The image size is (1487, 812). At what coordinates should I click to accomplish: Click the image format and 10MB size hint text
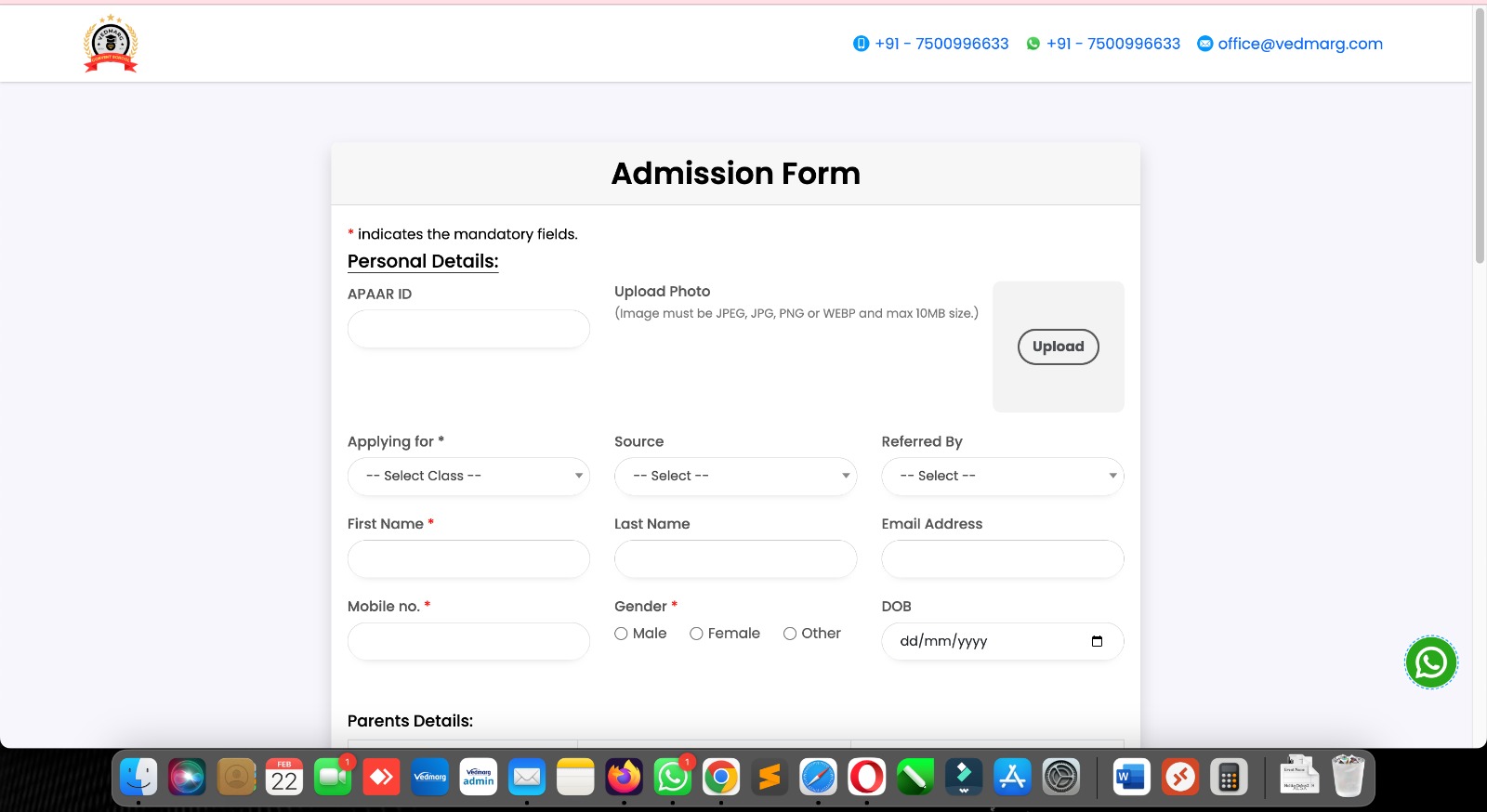(796, 313)
